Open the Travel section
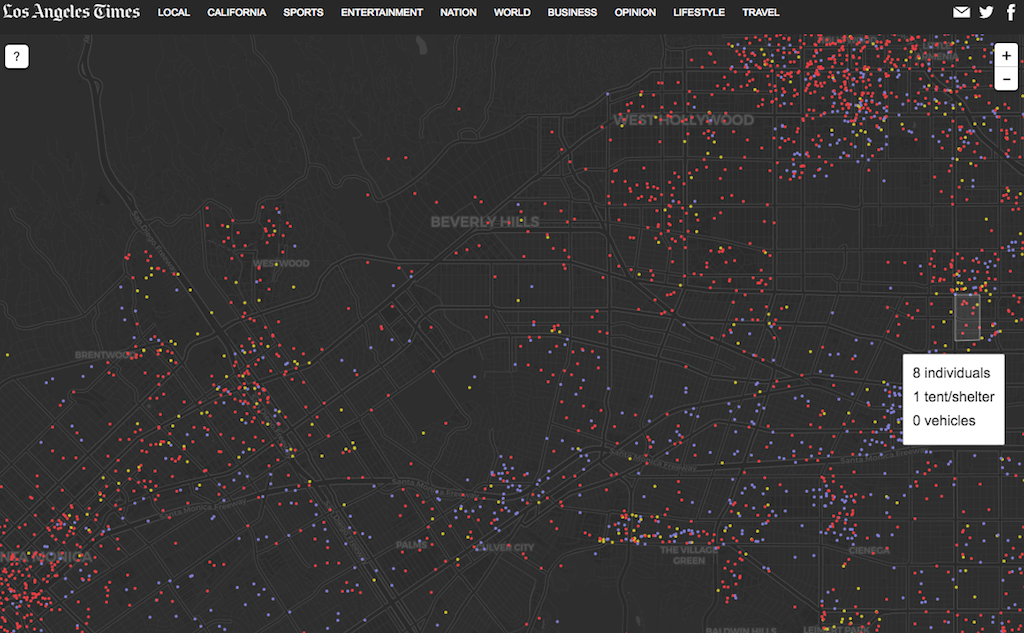This screenshot has width=1024, height=633. [x=761, y=13]
